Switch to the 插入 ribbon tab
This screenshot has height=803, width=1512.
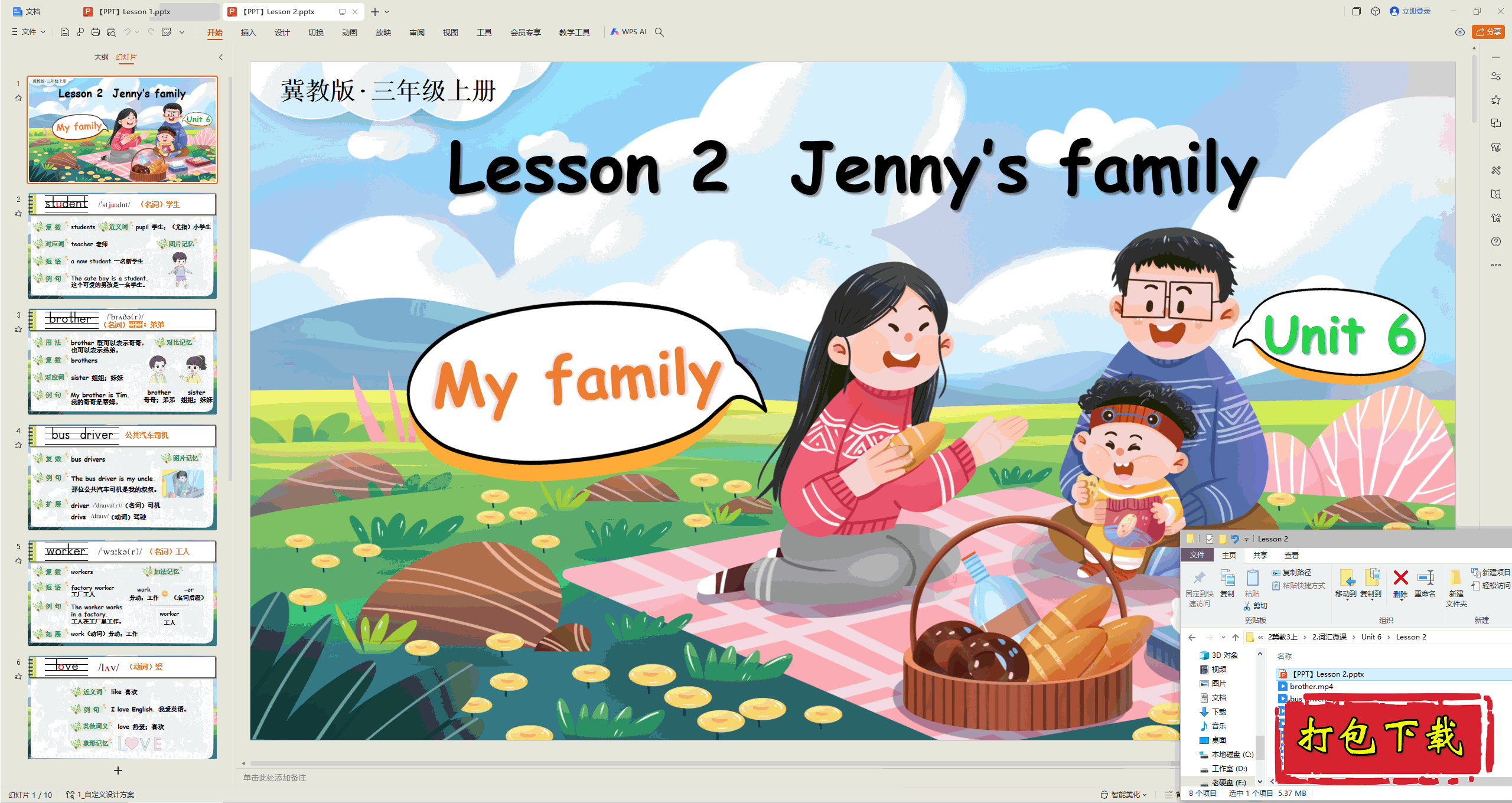249,32
